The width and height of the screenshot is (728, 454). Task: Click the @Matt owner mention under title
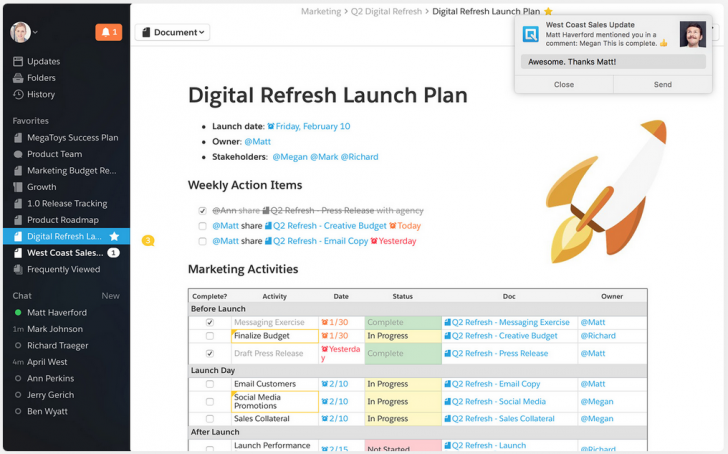click(258, 142)
